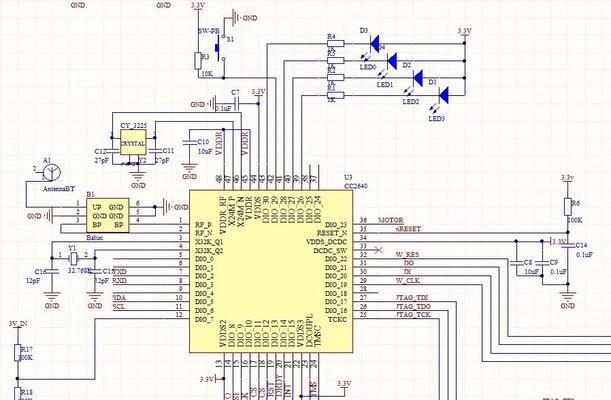This screenshot has height=400, width=611.
Task: Click the X32K_Q2 pin name
Action: click(209, 250)
